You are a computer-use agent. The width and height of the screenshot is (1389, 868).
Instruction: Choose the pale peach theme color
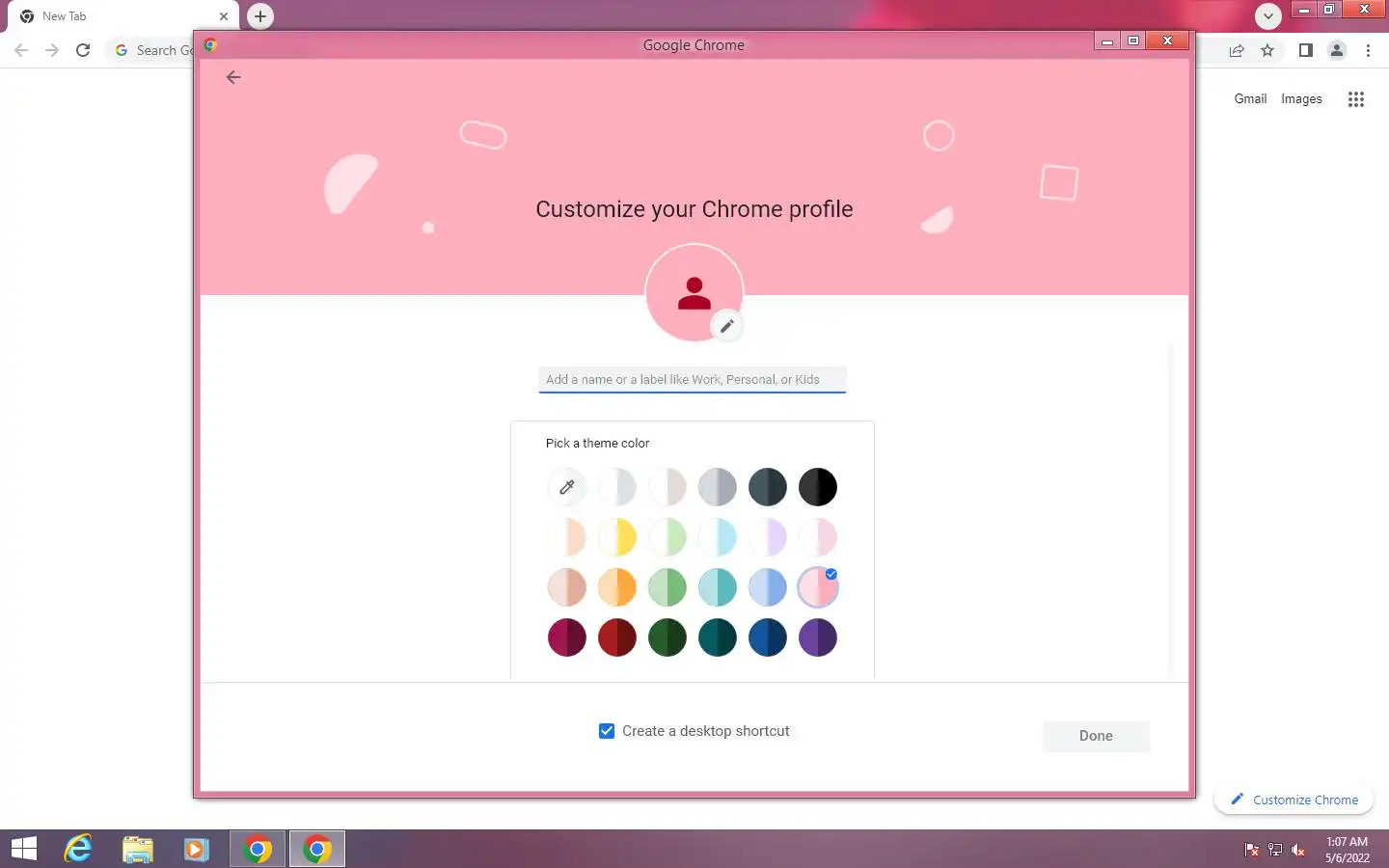pyautogui.click(x=567, y=537)
